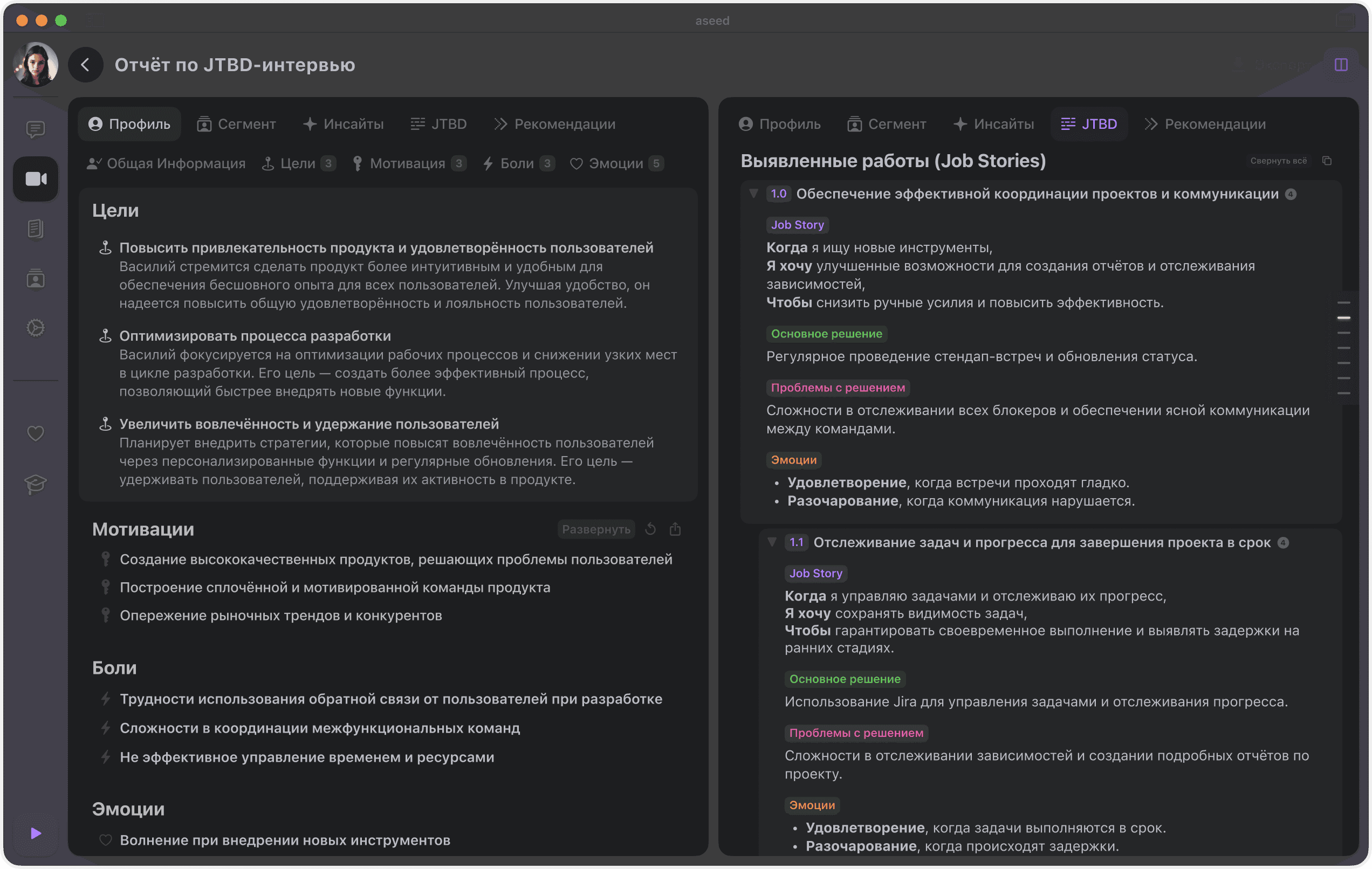The width and height of the screenshot is (1372, 869).
Task: Open the chat messages sidebar icon
Action: point(36,130)
